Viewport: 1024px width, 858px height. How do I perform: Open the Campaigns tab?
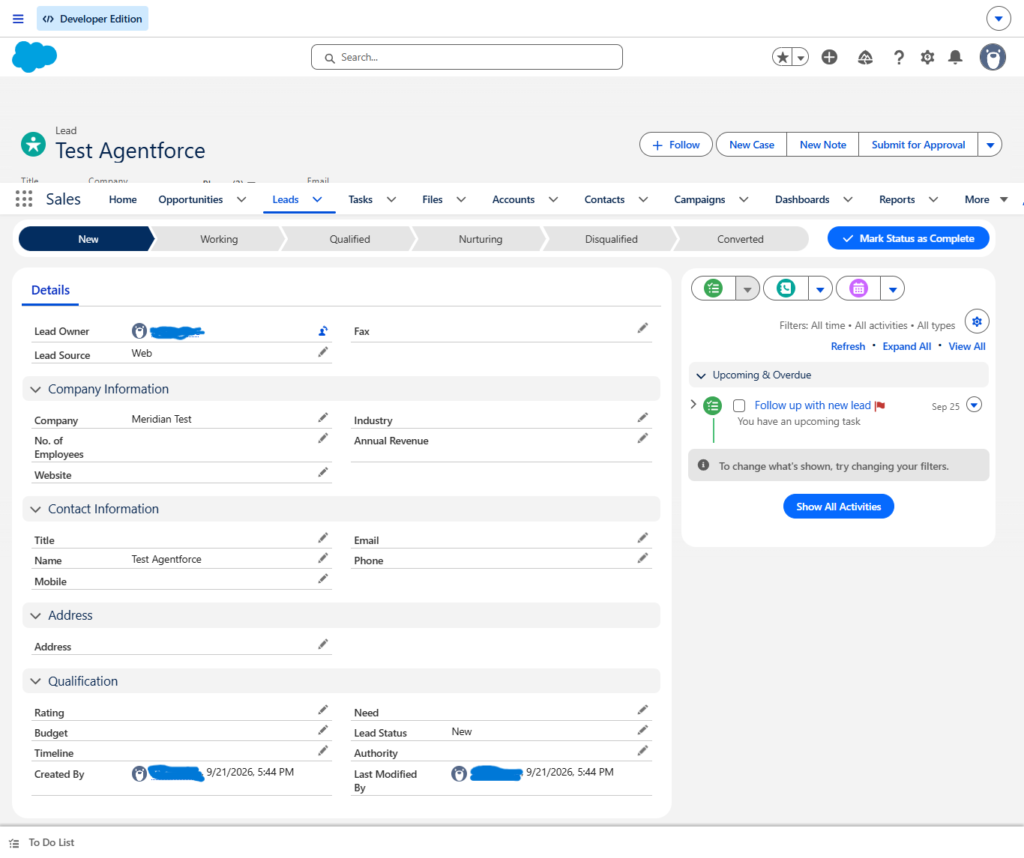click(x=699, y=199)
